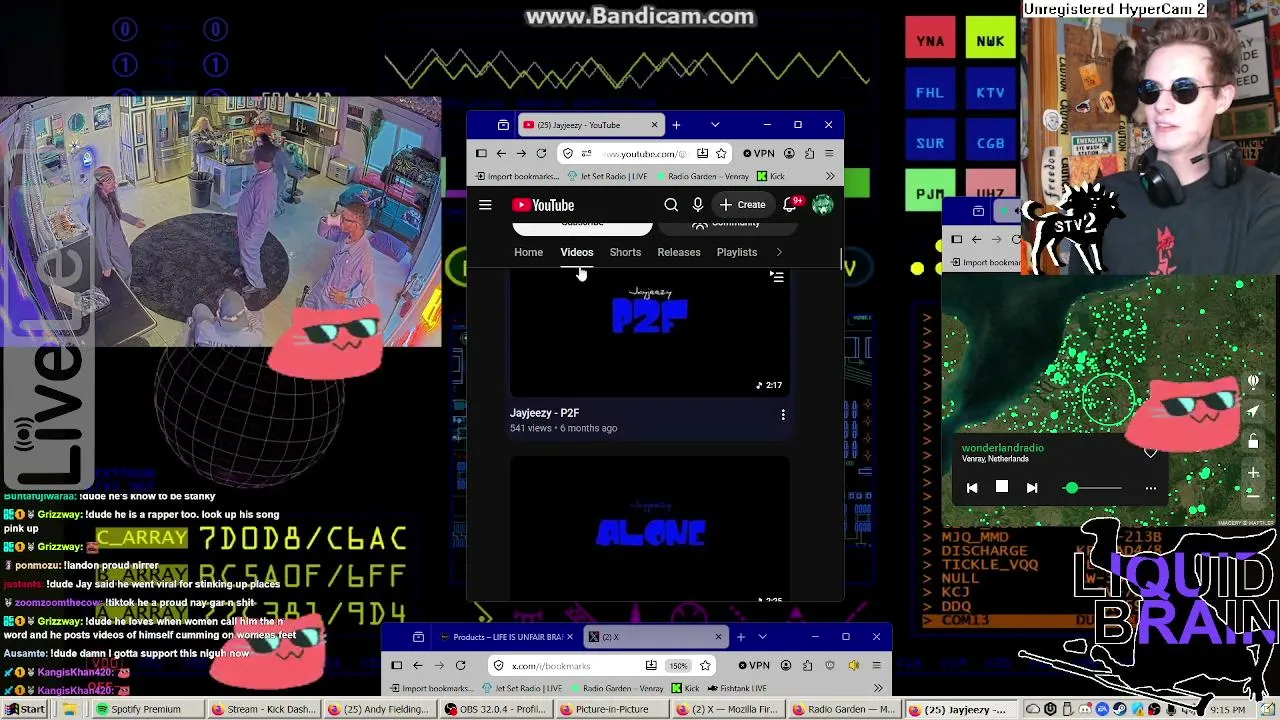
Task: Close the Jayjeezy - YouTube tab
Action: click(654, 125)
